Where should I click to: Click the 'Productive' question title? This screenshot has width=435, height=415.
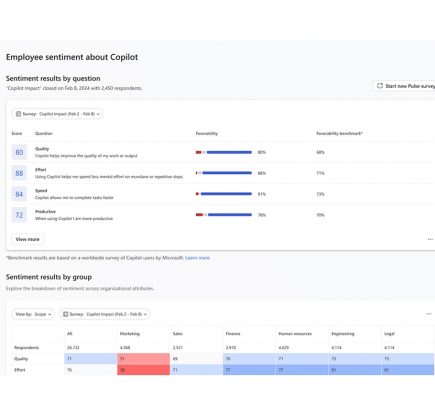click(45, 212)
